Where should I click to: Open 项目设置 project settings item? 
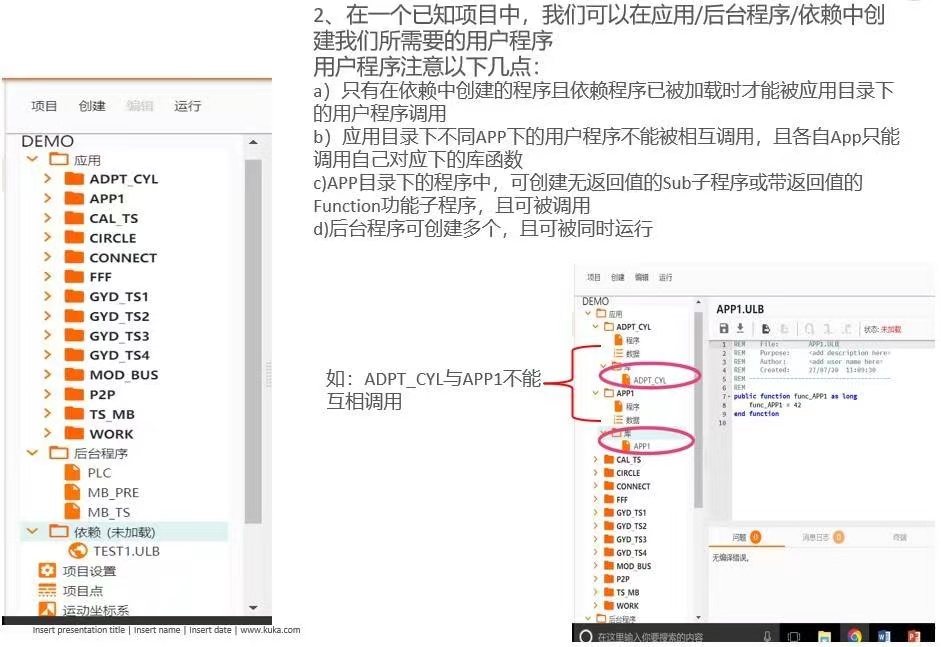(x=77, y=571)
